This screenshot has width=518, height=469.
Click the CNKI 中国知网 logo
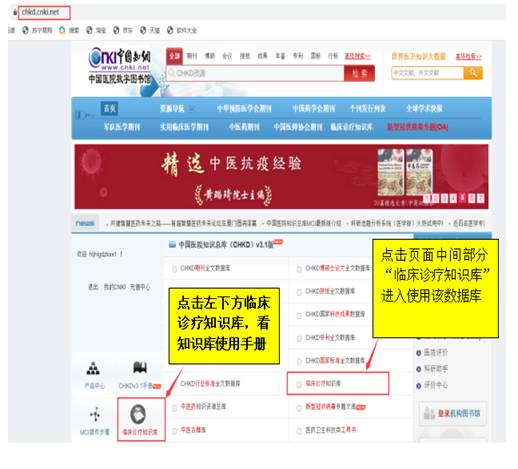(119, 59)
